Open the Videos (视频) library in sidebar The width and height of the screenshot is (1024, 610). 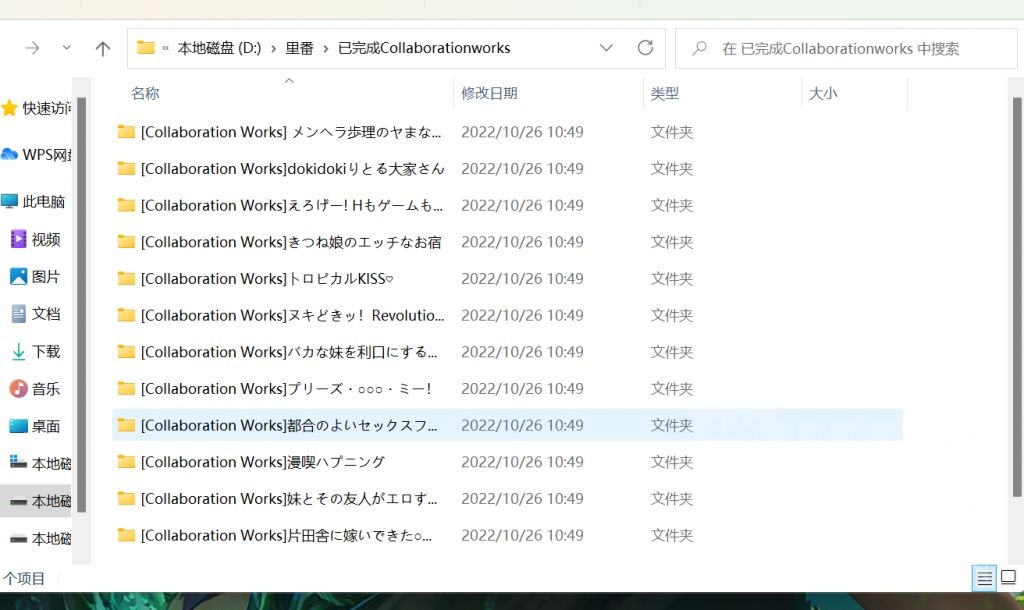[x=45, y=239]
